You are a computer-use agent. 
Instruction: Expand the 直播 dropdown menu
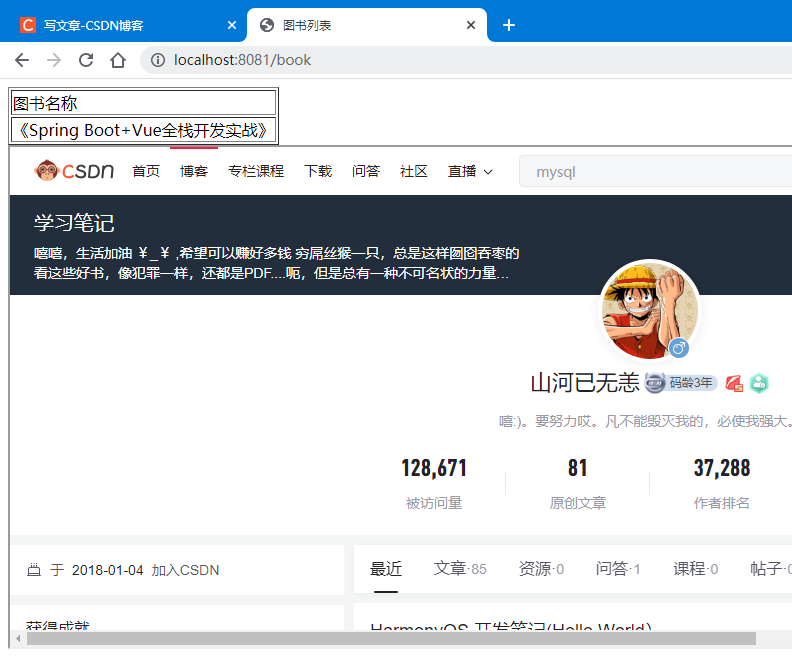pyautogui.click(x=470, y=171)
